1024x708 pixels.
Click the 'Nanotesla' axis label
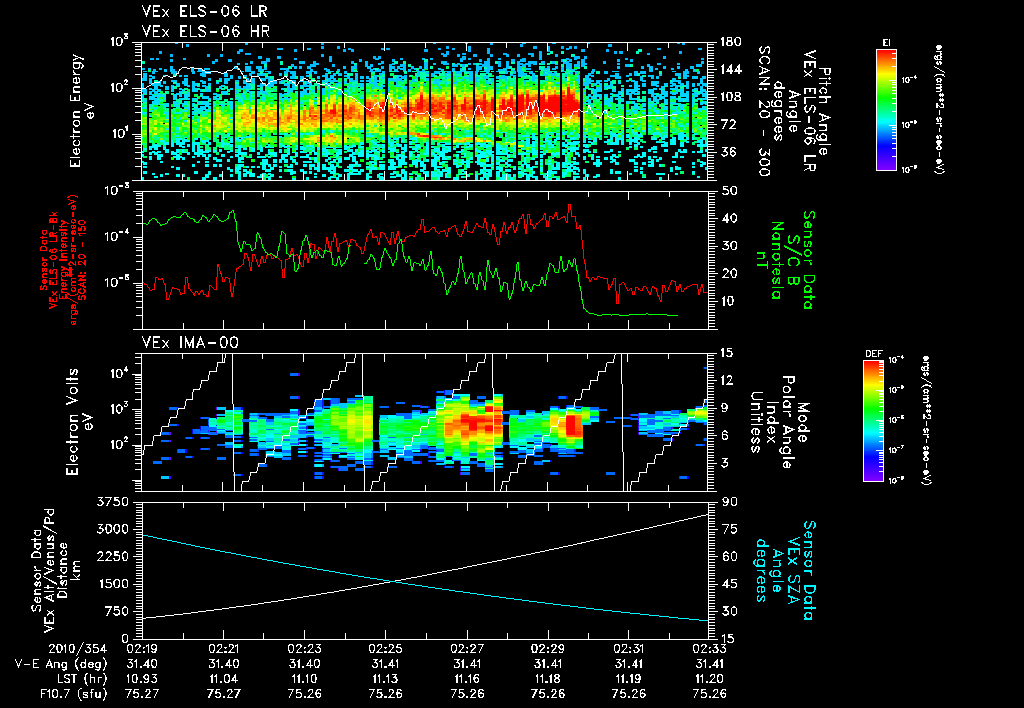pos(776,260)
